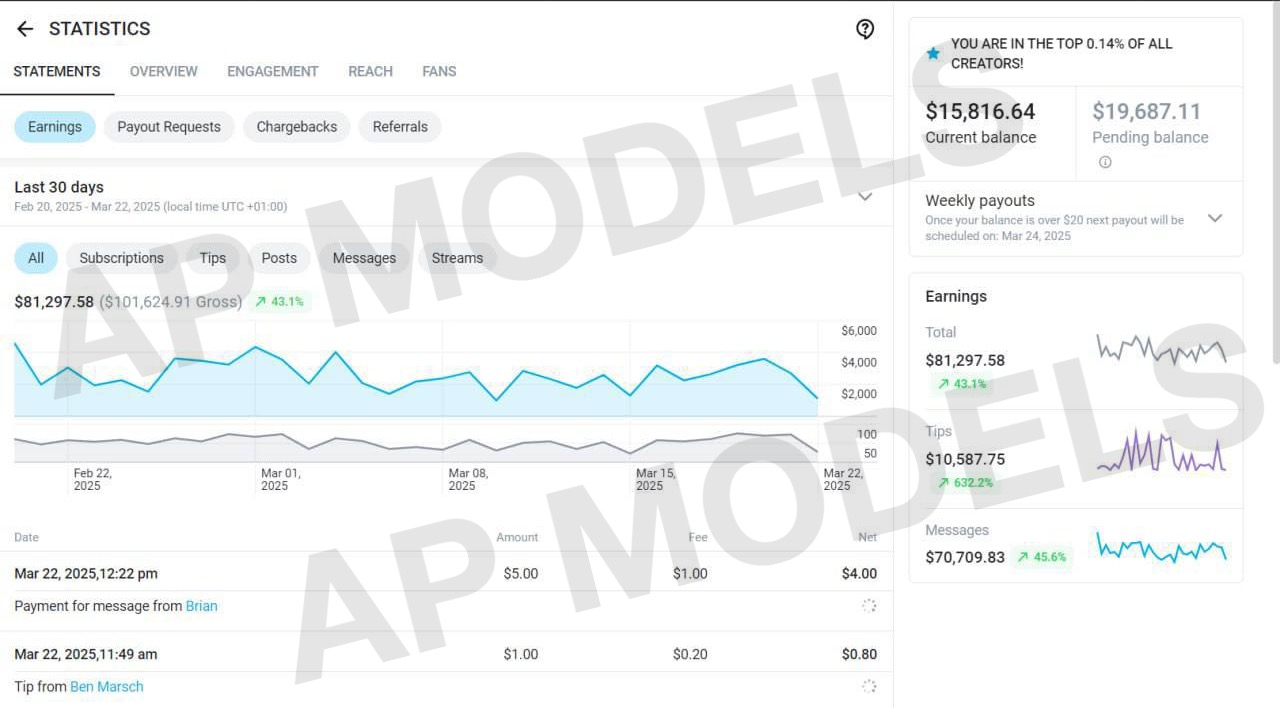Image resolution: width=1280 pixels, height=708 pixels.
Task: Click the Amount column header
Action: click(517, 538)
